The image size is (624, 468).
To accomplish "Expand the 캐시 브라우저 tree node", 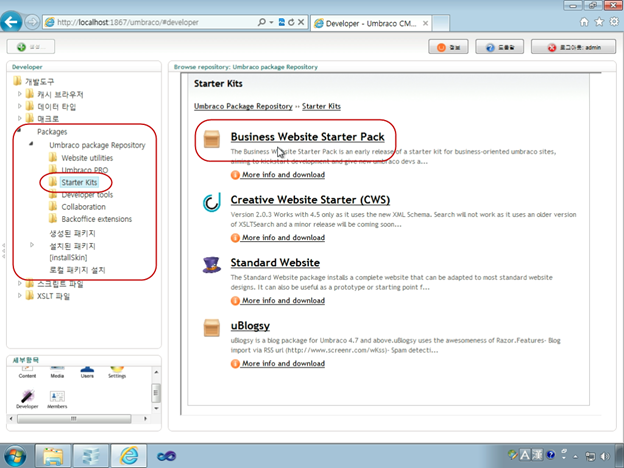I will (20, 94).
